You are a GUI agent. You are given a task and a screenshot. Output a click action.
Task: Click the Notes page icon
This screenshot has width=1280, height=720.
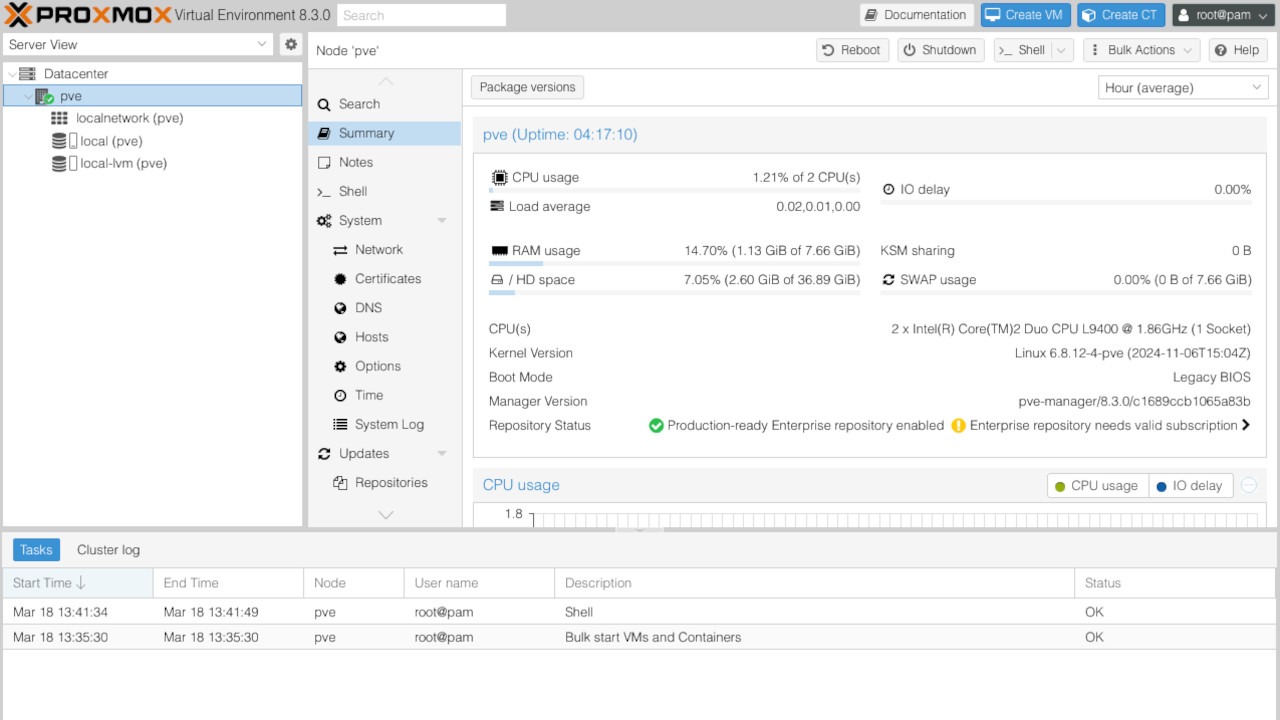coord(324,162)
